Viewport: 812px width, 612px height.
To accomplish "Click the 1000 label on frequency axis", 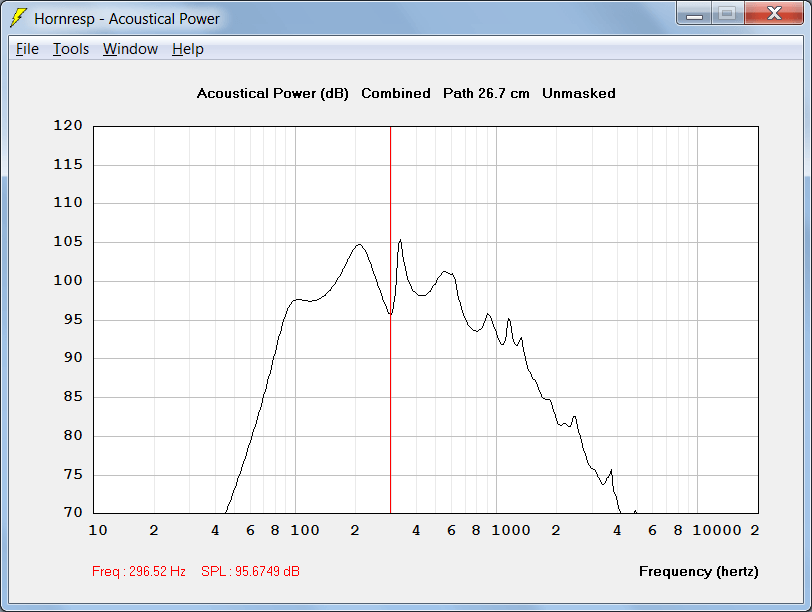I will [x=511, y=531].
